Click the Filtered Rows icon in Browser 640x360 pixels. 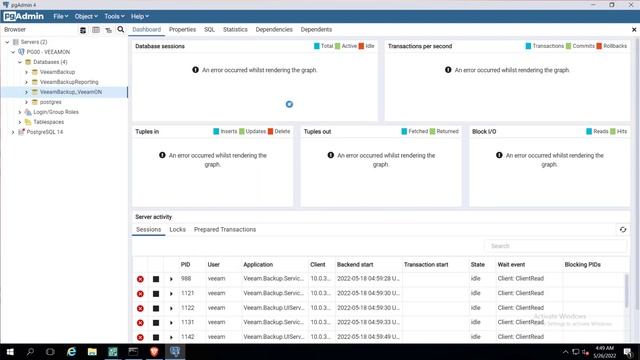(x=109, y=30)
